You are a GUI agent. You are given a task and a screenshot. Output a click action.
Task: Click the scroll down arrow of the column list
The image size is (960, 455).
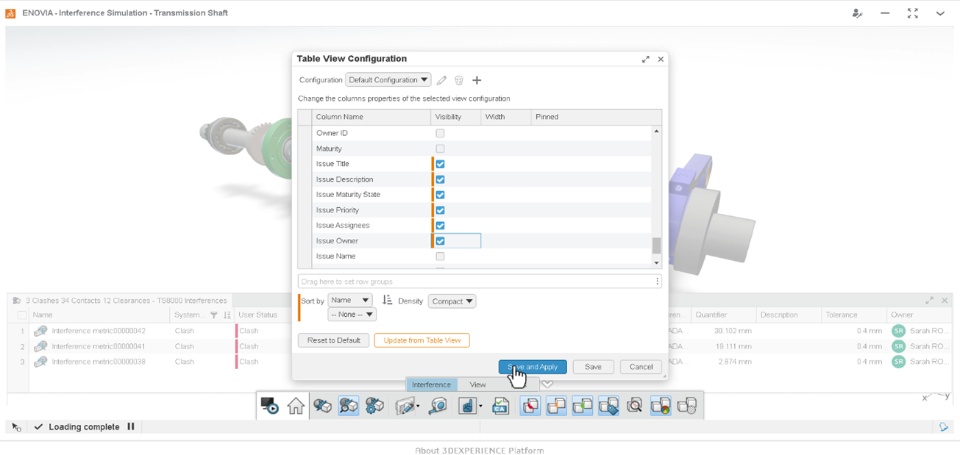(656, 263)
